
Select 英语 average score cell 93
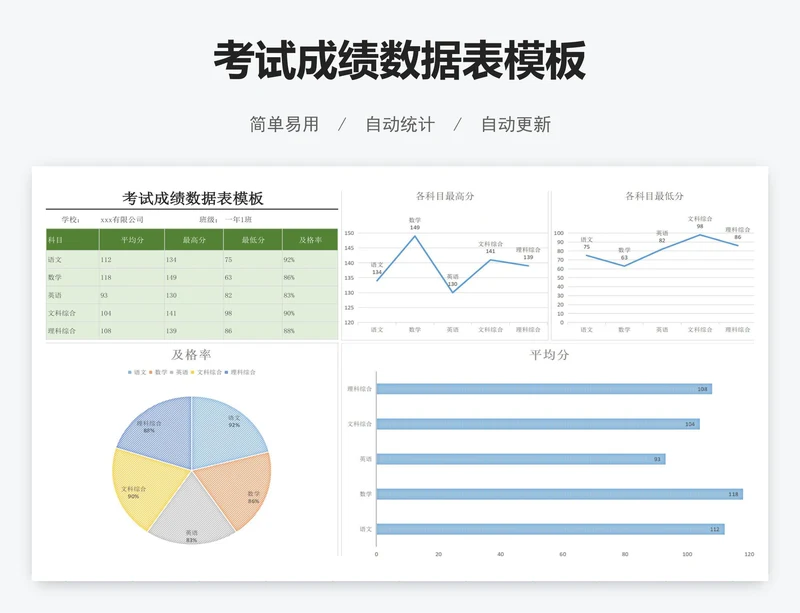click(x=132, y=296)
